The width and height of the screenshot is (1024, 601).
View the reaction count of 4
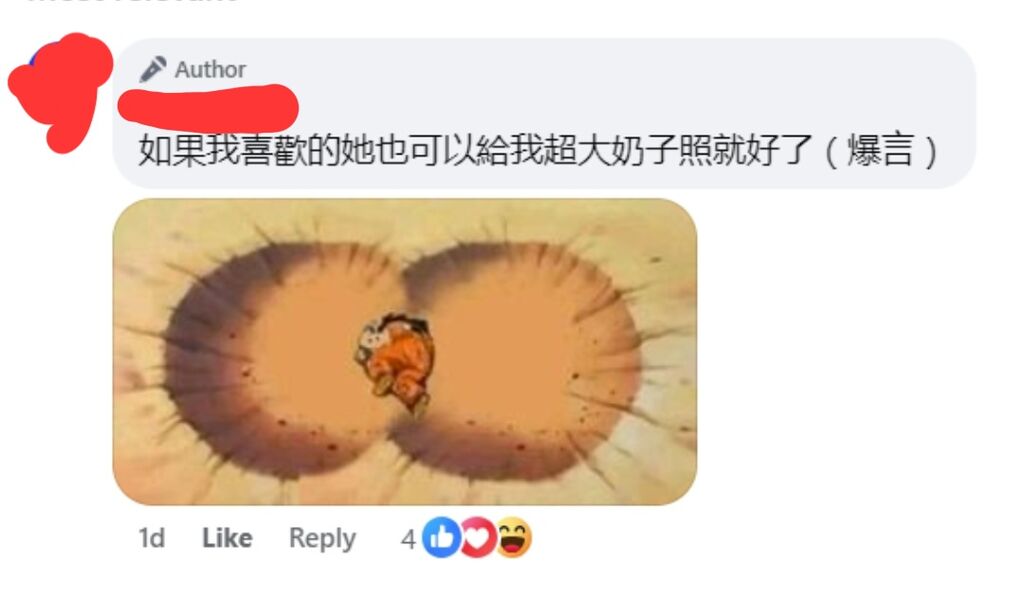[408, 540]
